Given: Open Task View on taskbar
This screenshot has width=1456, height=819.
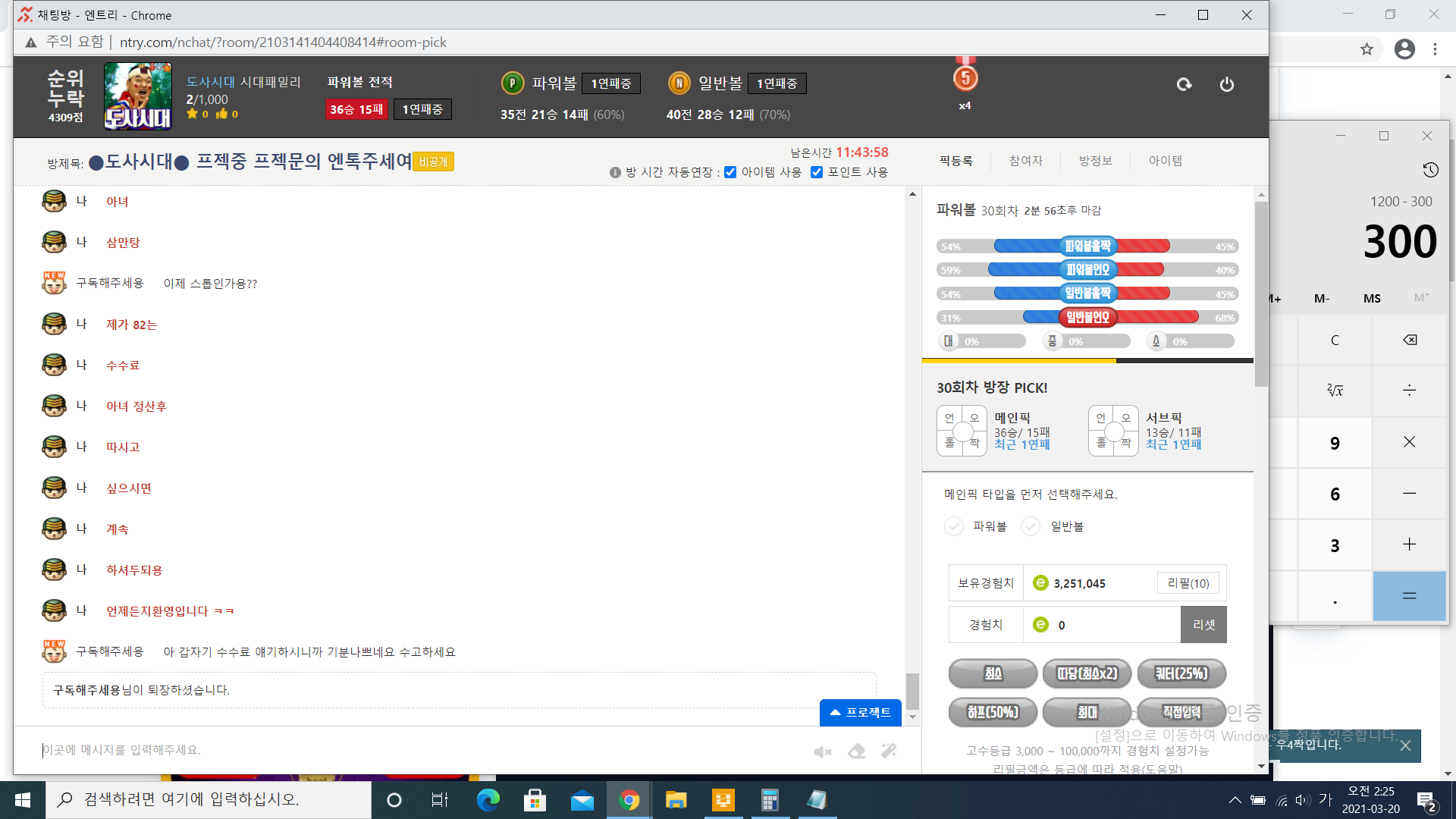Looking at the screenshot, I should pos(440,800).
